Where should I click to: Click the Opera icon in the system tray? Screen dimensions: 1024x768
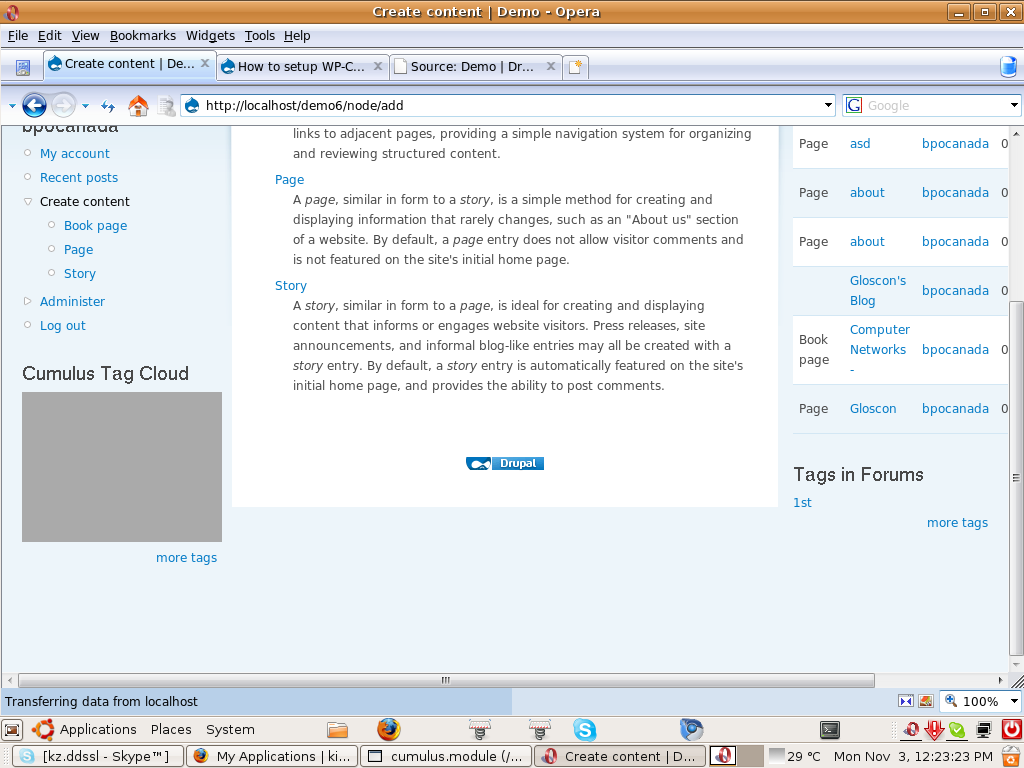click(x=910, y=730)
